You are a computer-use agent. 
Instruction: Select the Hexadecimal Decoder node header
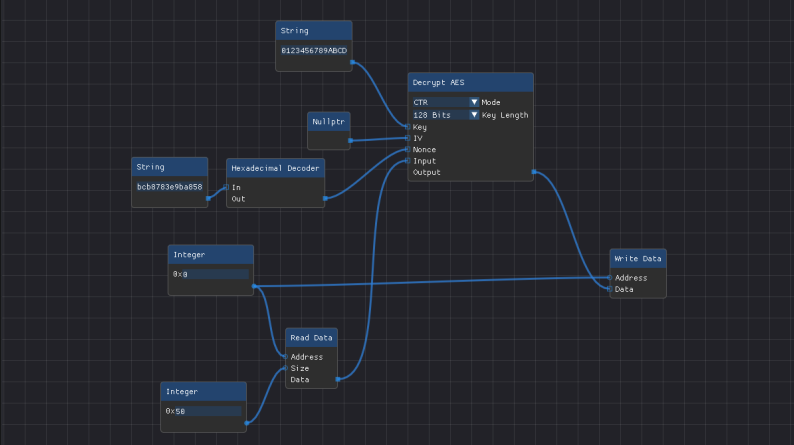(x=275, y=168)
